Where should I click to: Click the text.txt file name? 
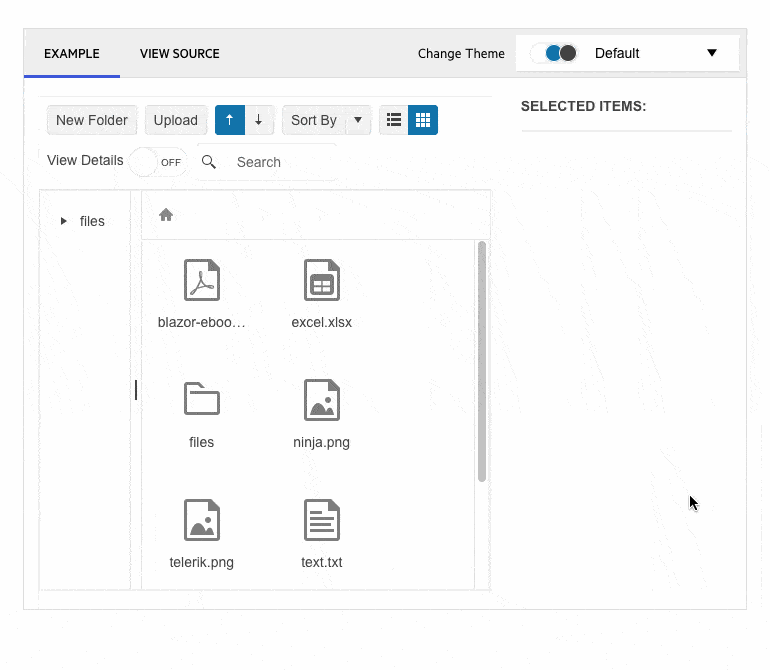click(x=322, y=562)
